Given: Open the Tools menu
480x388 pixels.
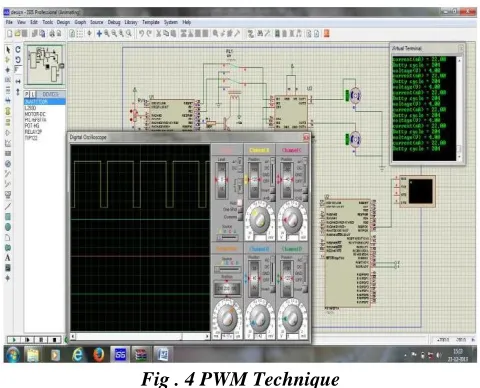Looking at the screenshot, I should coord(47,22).
